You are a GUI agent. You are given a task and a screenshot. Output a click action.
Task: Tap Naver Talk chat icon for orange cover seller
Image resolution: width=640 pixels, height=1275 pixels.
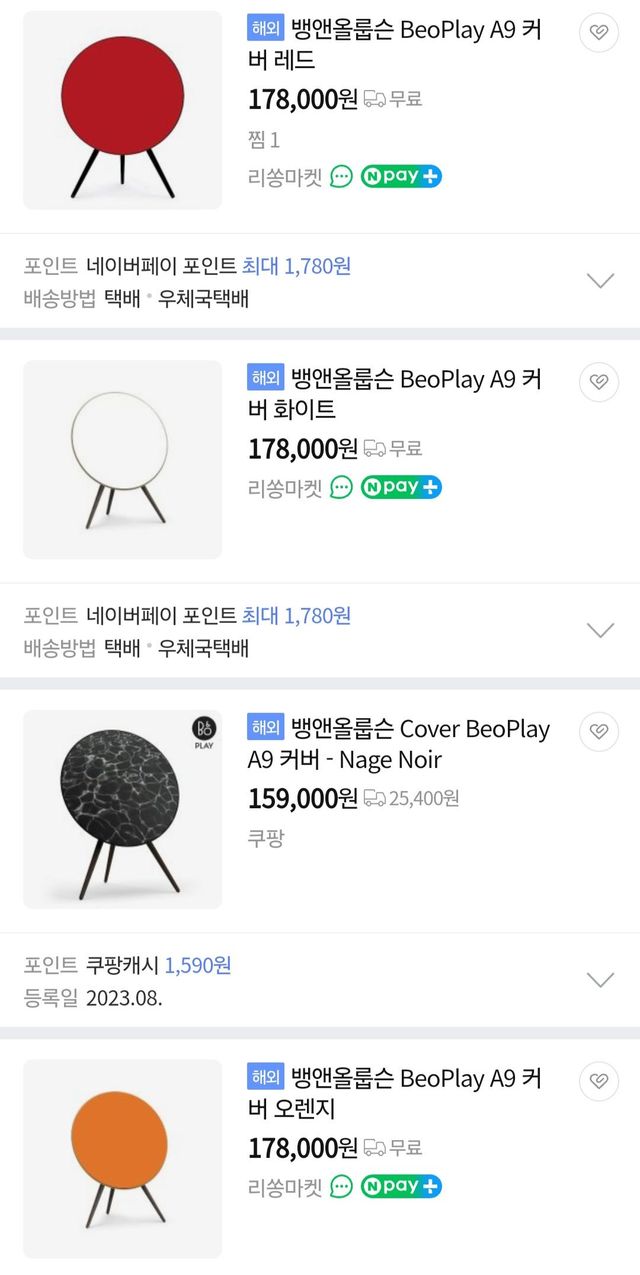342,1186
